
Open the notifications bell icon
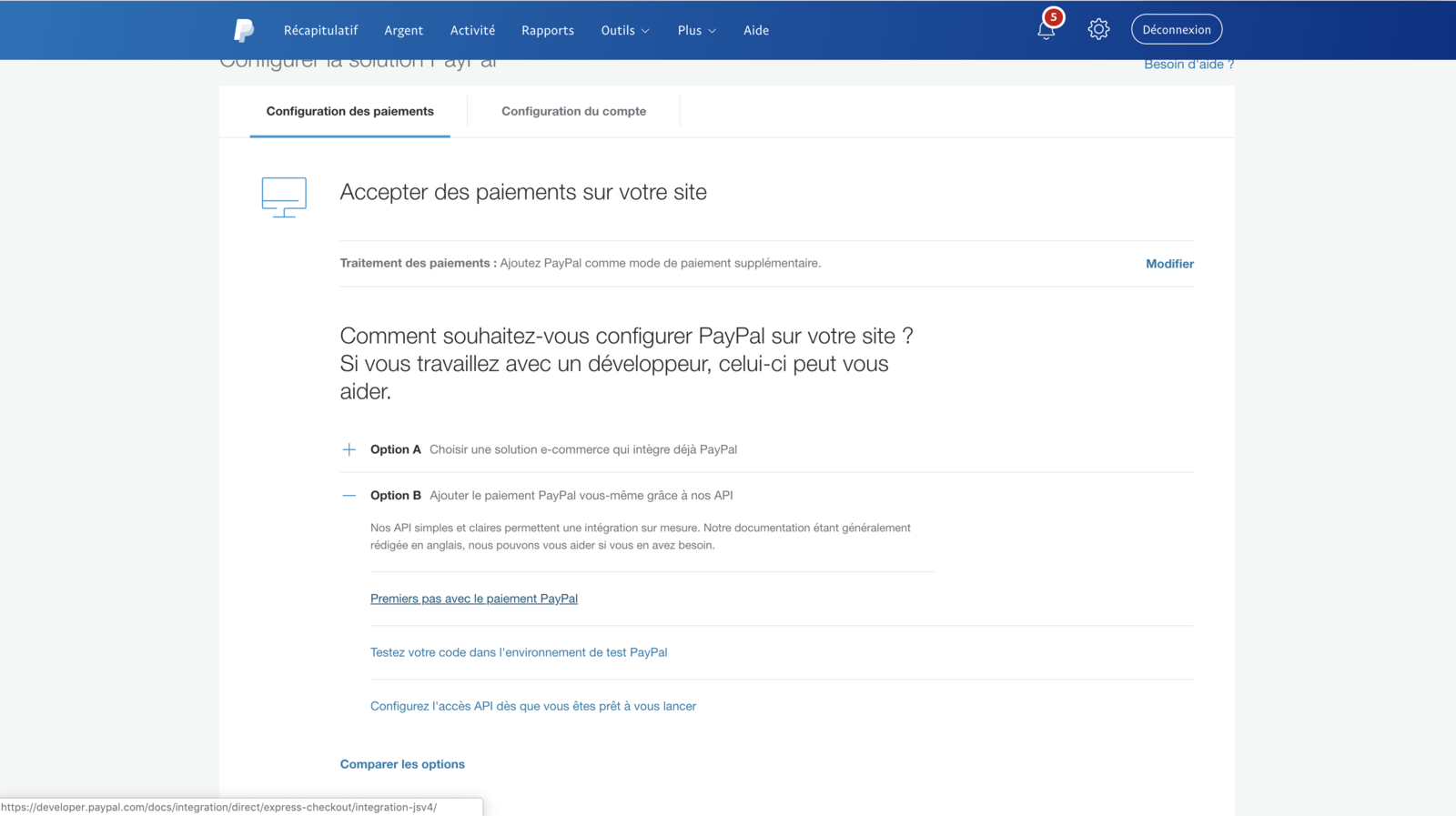point(1046,30)
